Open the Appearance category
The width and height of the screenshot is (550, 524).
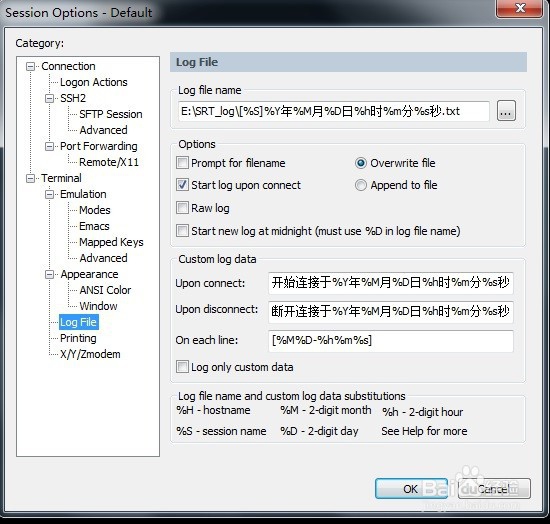pos(89,274)
